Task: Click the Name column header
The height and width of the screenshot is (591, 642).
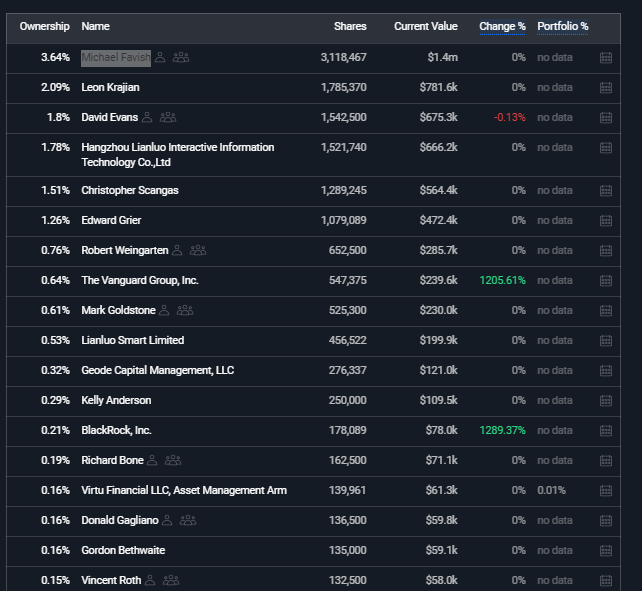Action: coord(95,27)
